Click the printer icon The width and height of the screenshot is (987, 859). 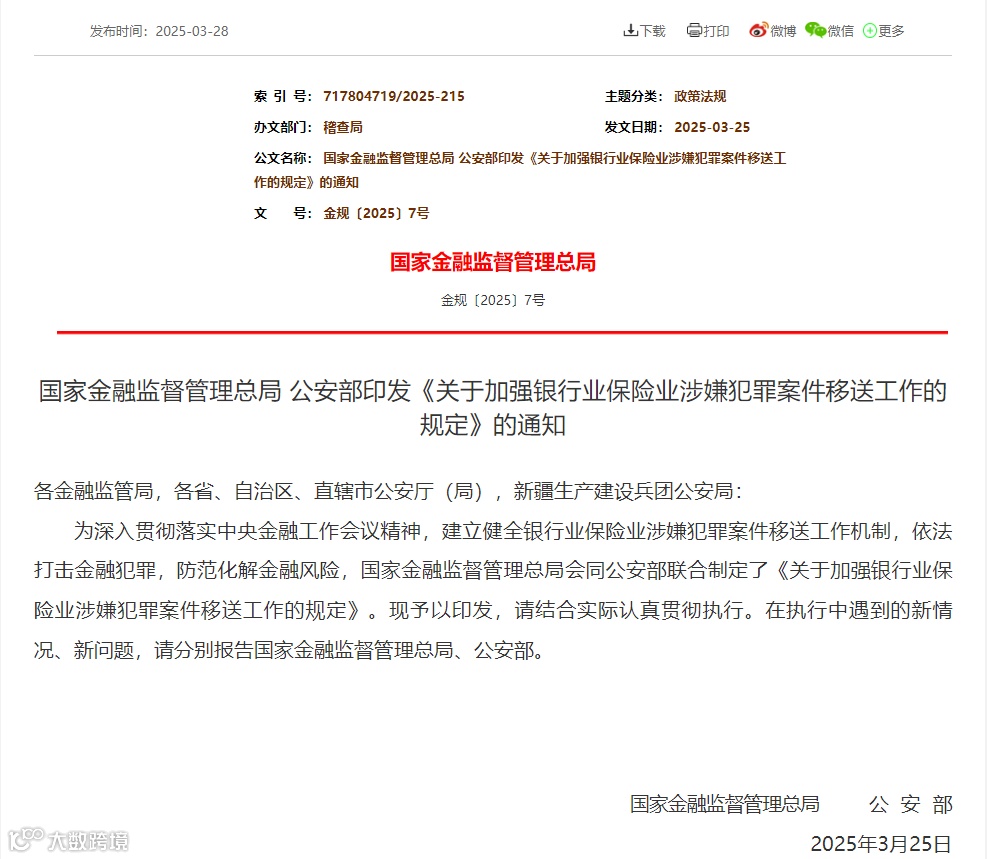click(x=694, y=30)
